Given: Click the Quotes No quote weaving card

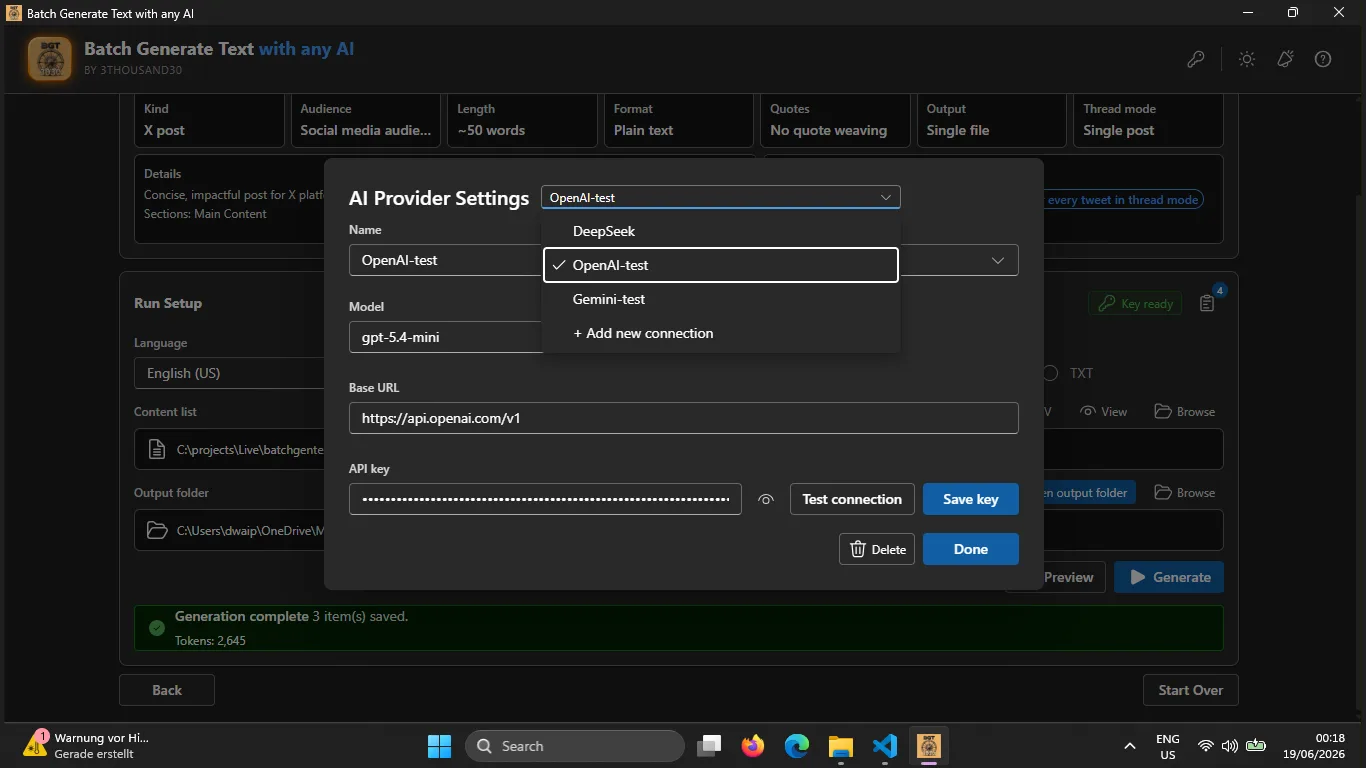Looking at the screenshot, I should click(835, 120).
